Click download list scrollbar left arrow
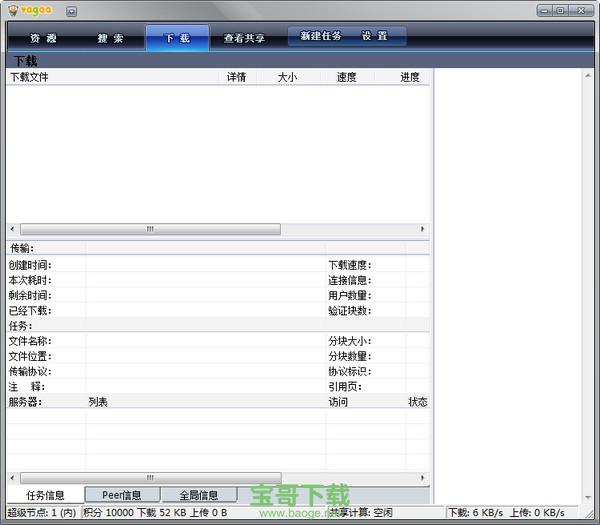This screenshot has width=600, height=525. point(12,229)
